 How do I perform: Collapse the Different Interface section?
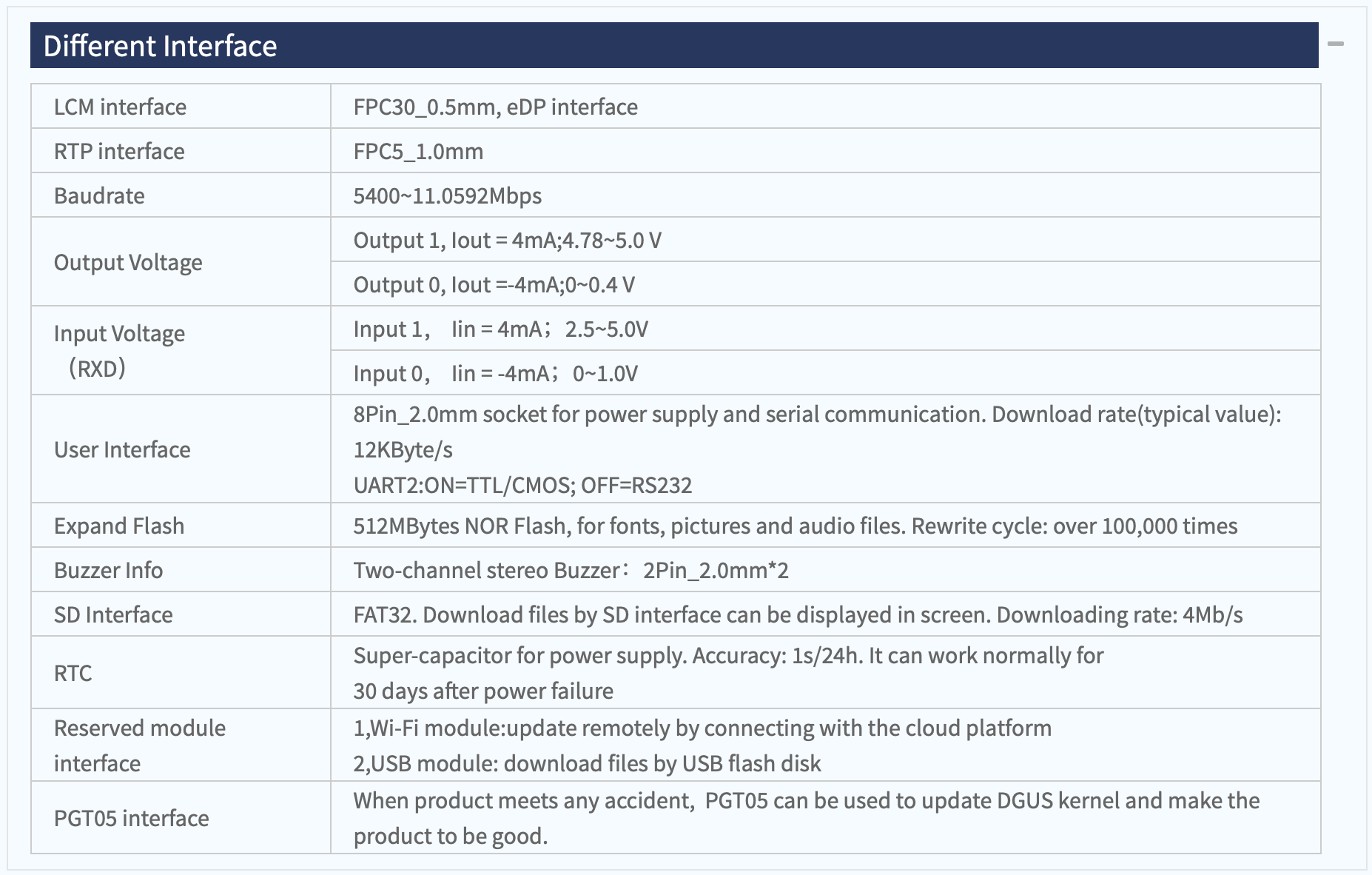(1335, 44)
